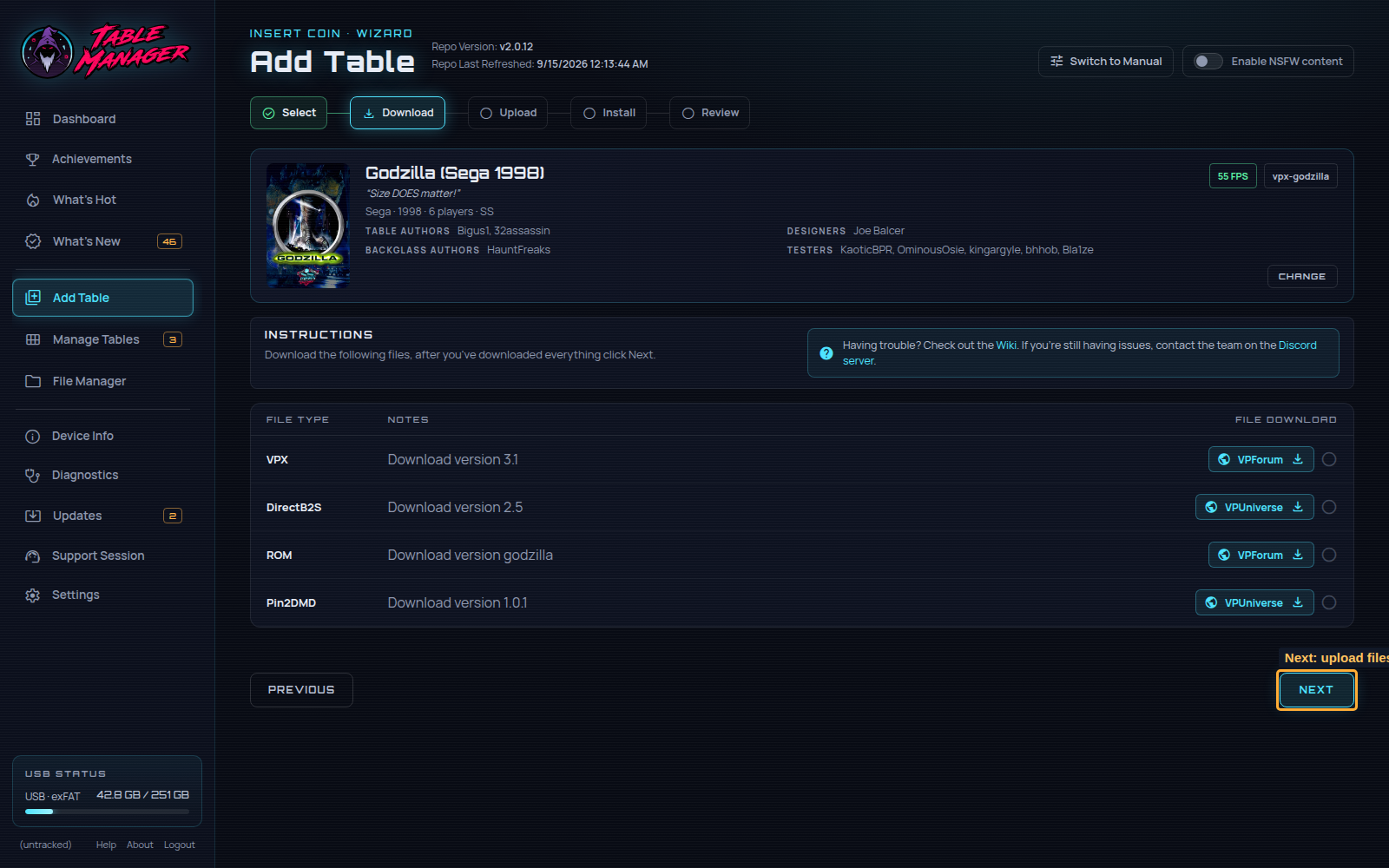Click the What's New badge icon
The width and height of the screenshot is (1389, 868).
[33, 241]
